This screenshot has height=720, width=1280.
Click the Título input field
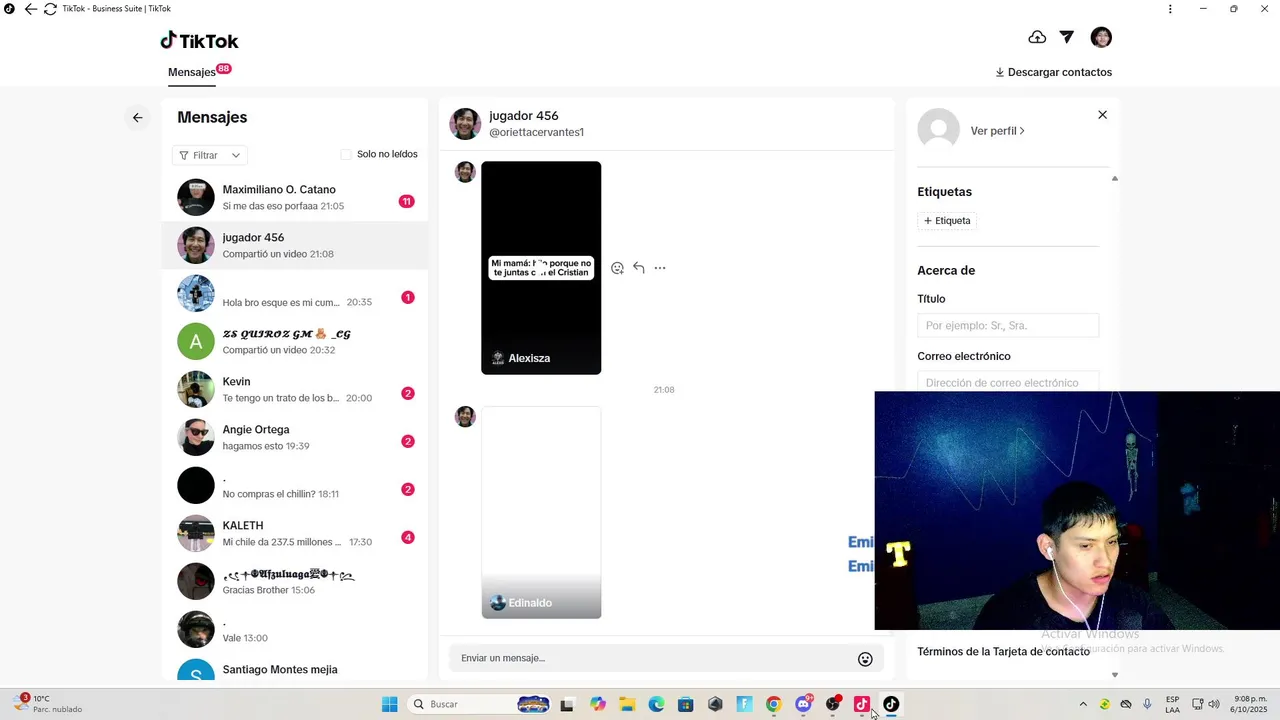pyautogui.click(x=1008, y=326)
